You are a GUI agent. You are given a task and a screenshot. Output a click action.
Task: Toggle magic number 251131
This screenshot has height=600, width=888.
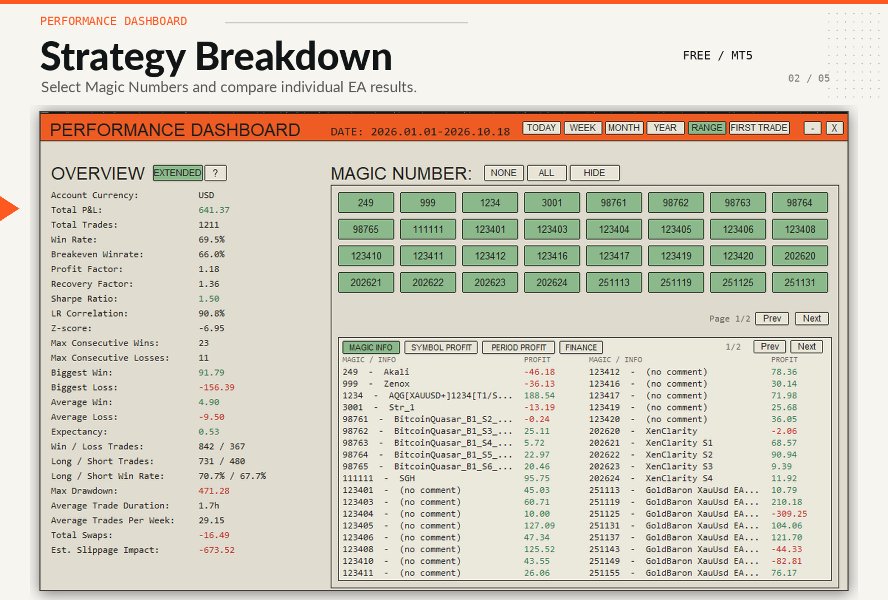coord(800,283)
